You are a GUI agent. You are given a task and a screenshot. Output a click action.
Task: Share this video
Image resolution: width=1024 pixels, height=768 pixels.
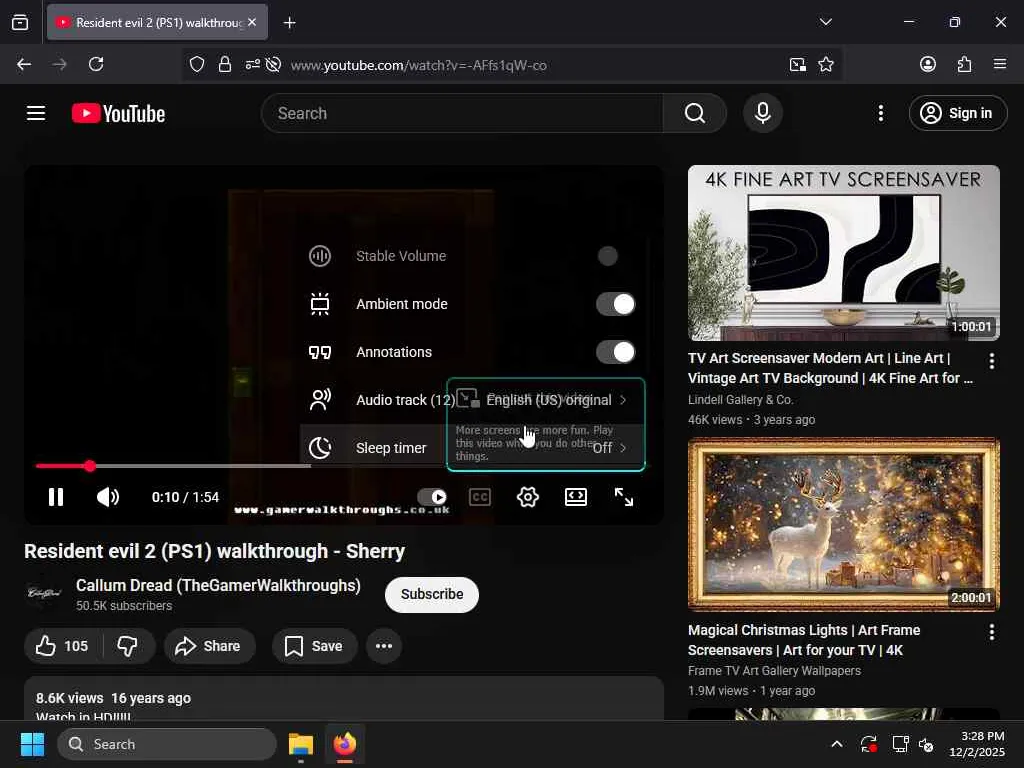[208, 646]
